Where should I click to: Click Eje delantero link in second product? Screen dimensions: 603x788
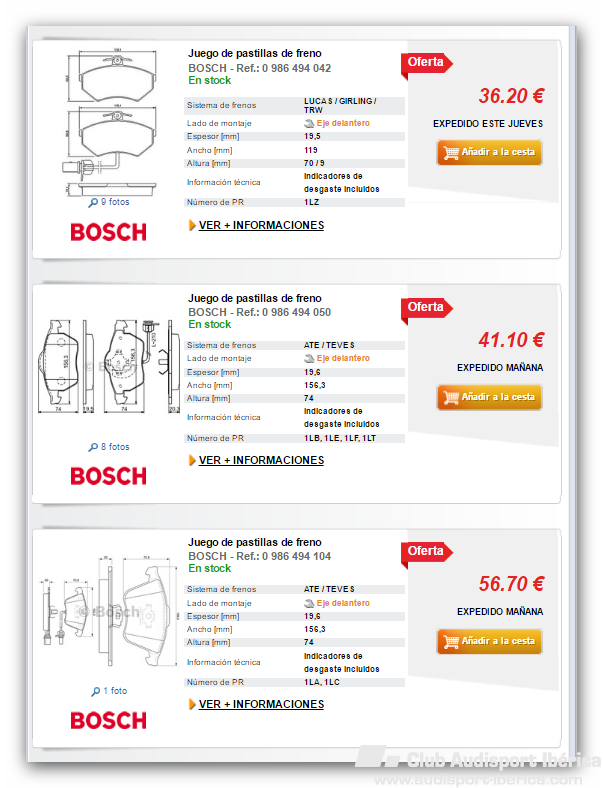tap(343, 358)
